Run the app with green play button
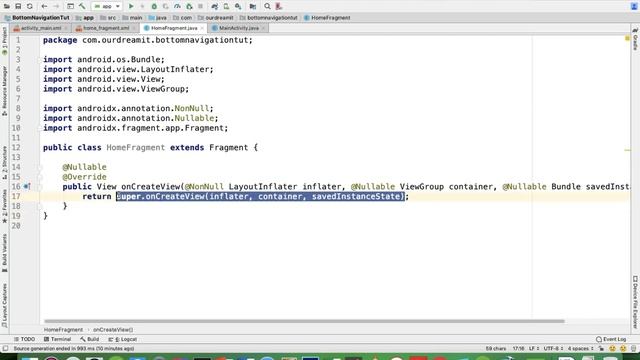 coord(131,7)
